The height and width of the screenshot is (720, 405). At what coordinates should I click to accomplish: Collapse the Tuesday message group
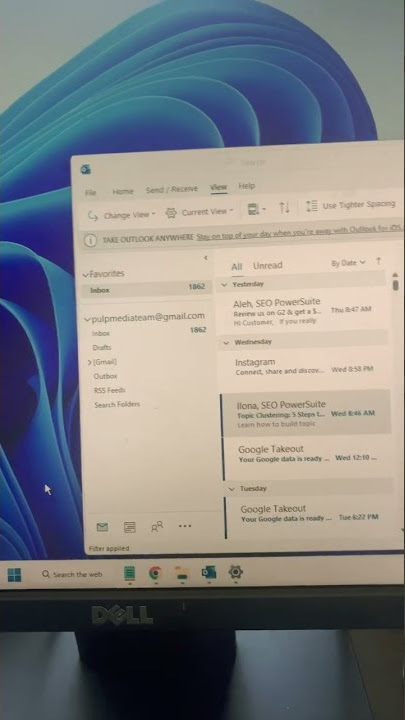tap(231, 489)
